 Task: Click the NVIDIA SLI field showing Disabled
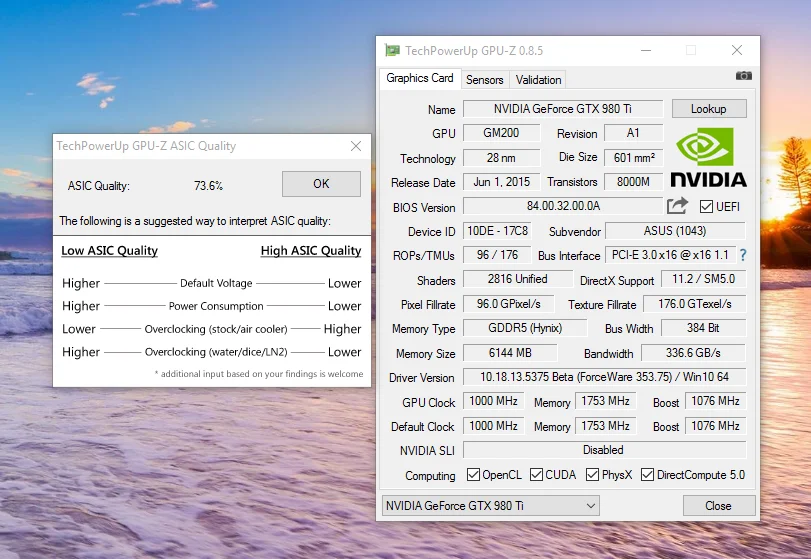tap(604, 450)
